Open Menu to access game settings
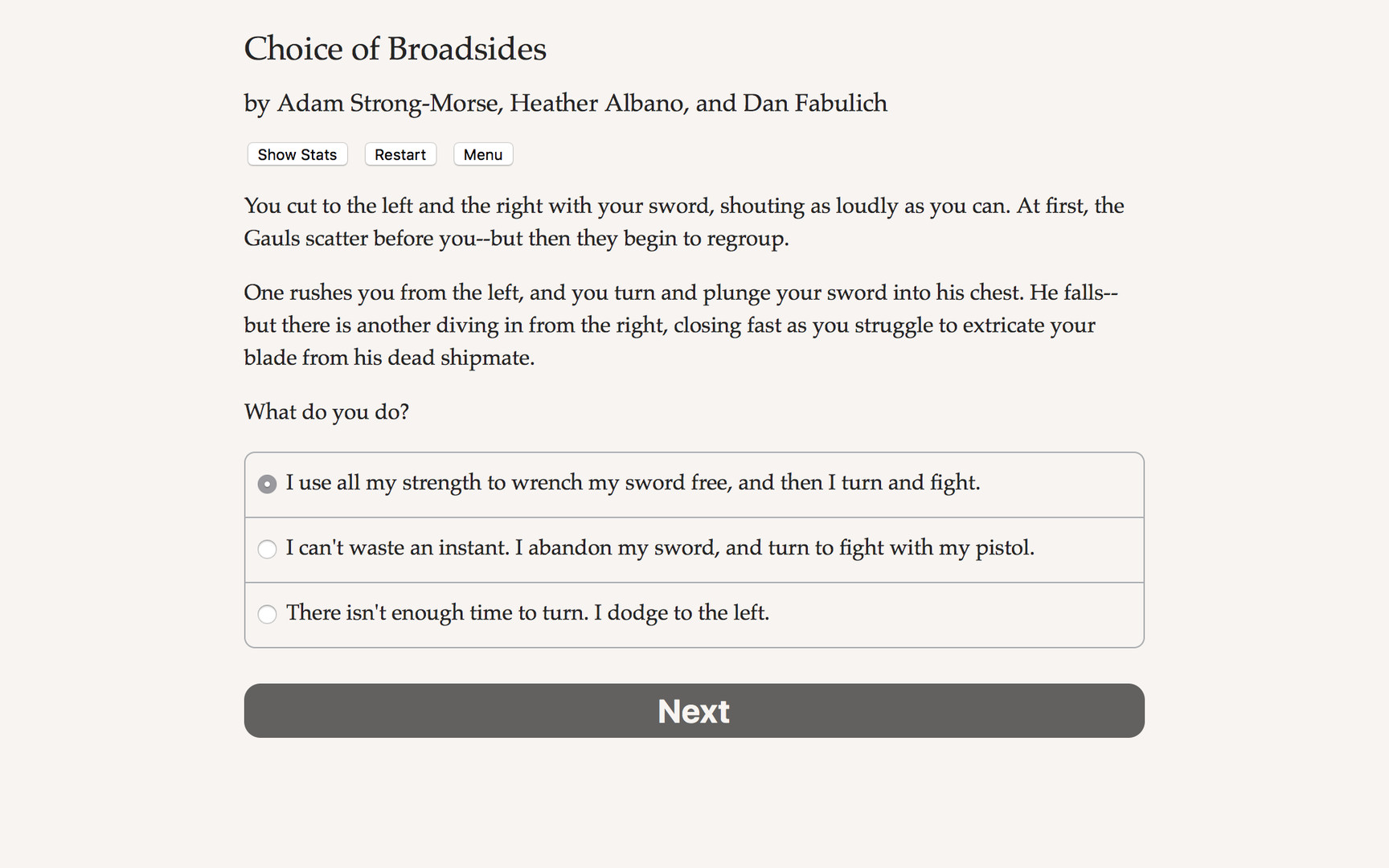Screen dimensions: 1389x868 482,154
